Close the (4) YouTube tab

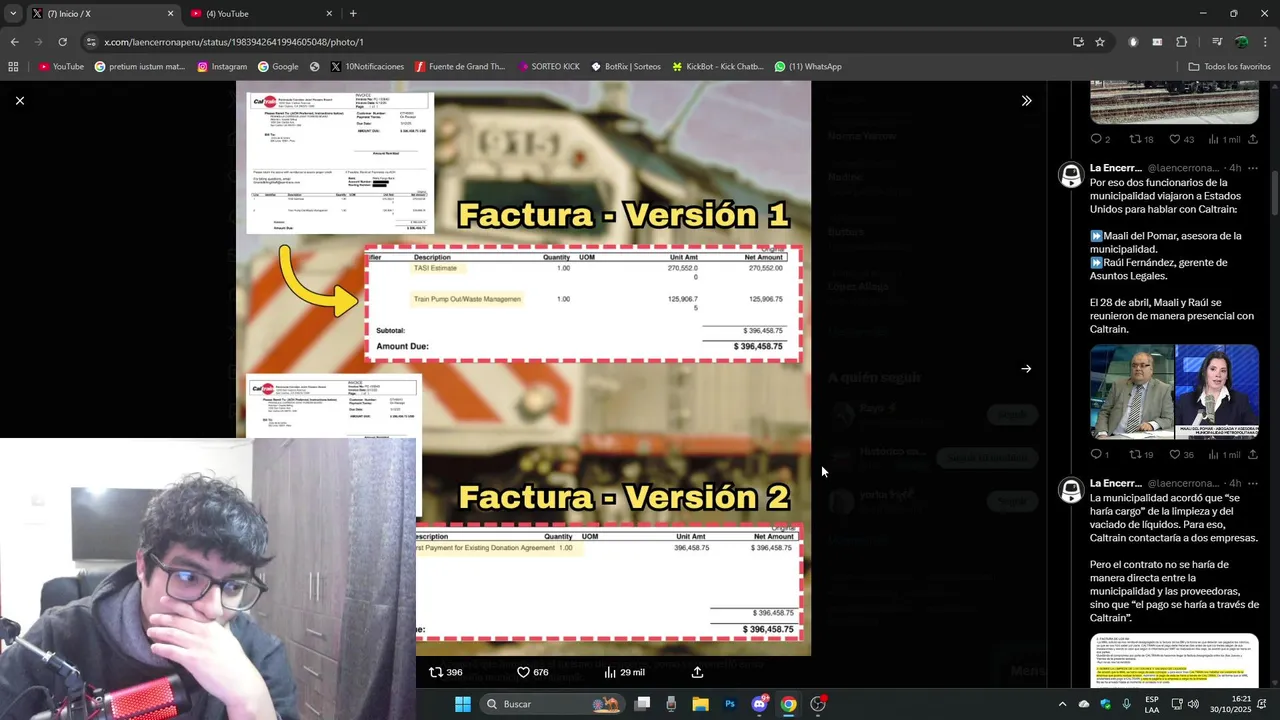[329, 13]
